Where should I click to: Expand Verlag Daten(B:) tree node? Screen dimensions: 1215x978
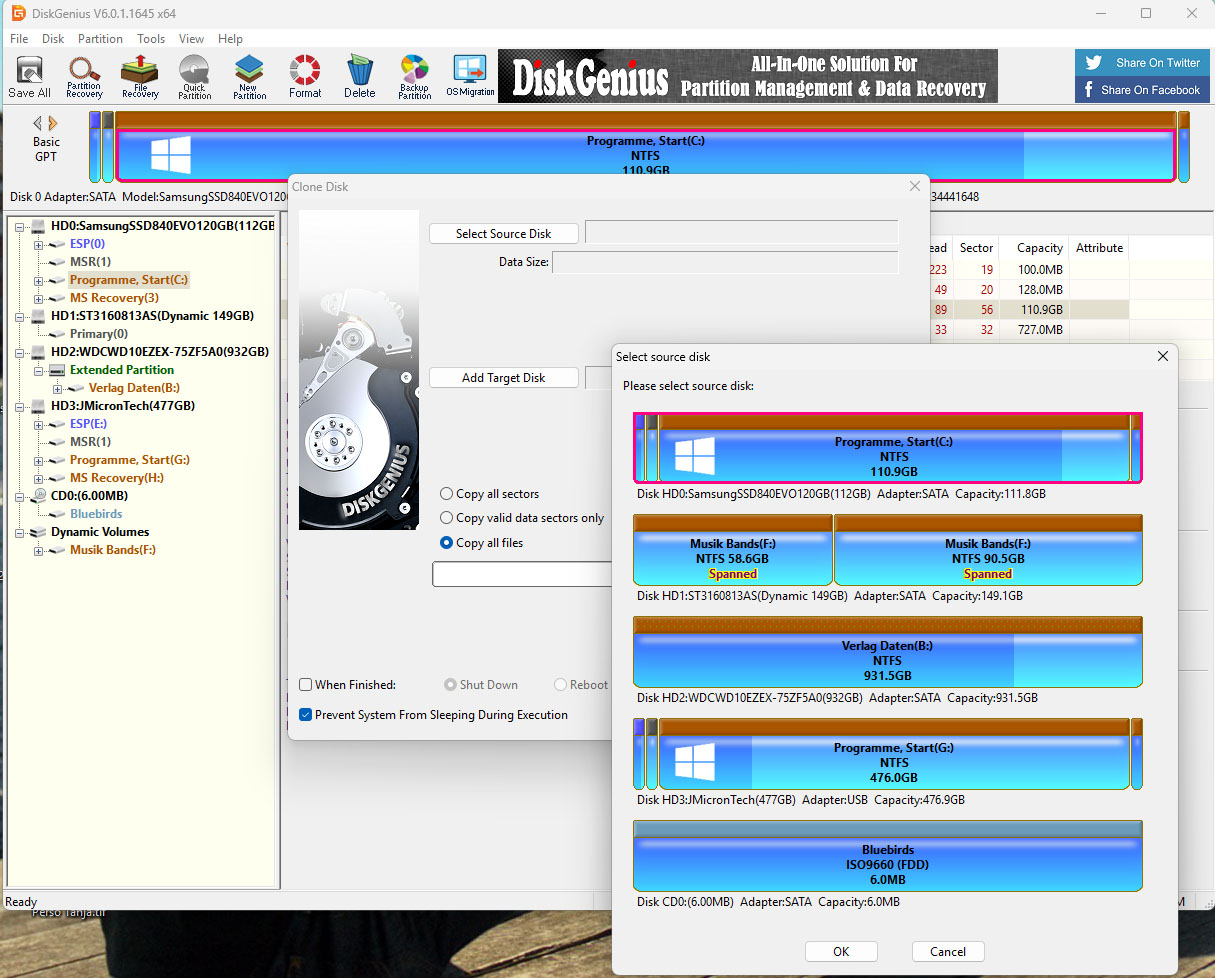(x=57, y=388)
